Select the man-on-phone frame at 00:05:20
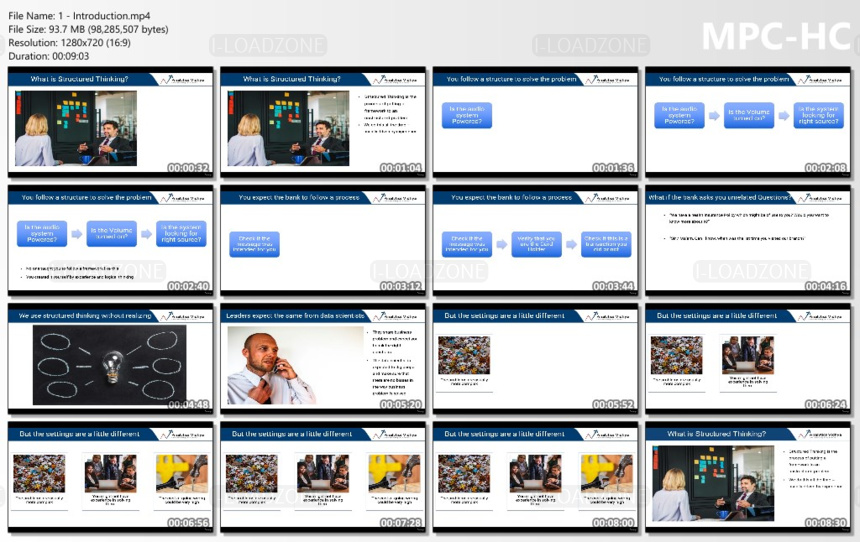Image resolution: width=860 pixels, height=542 pixels. [322, 359]
